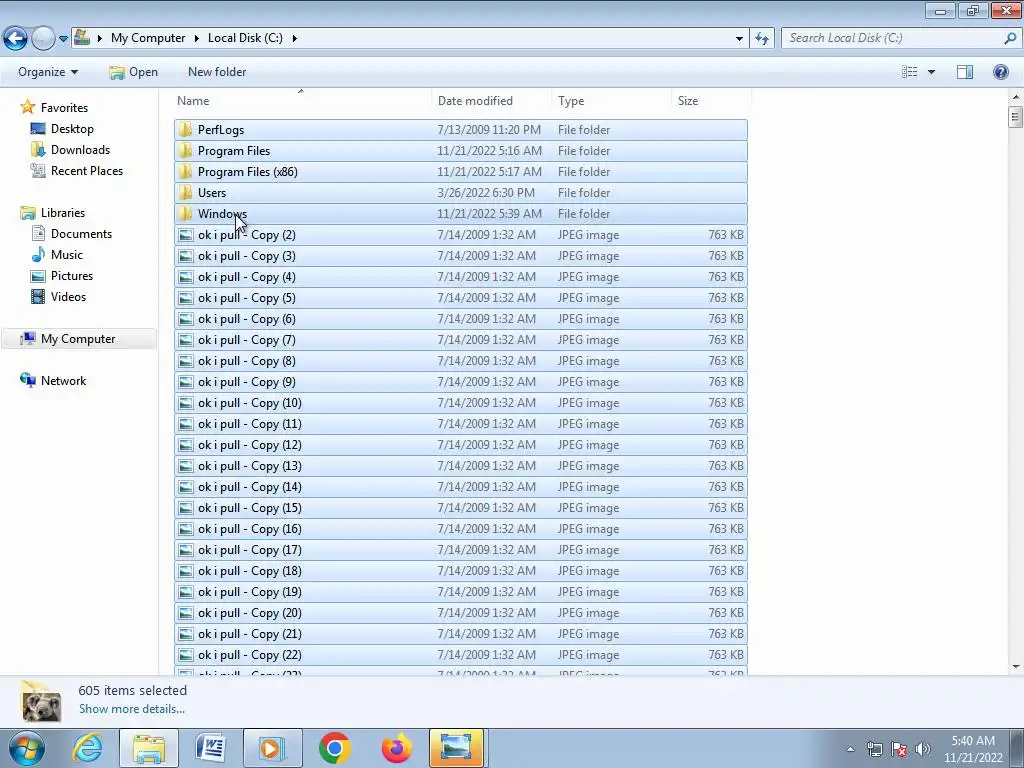Click the volume speaker tray icon
This screenshot has width=1024, height=768.
pos(922,749)
